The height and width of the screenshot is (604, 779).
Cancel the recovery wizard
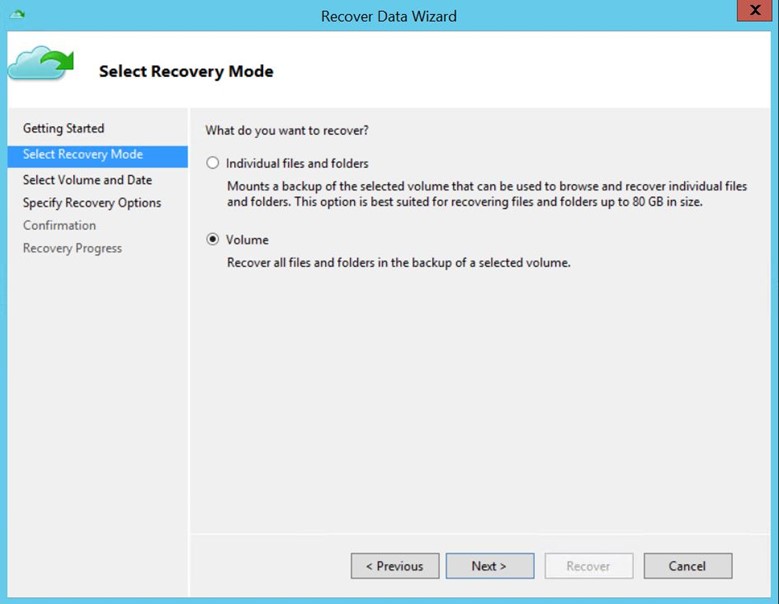687,566
